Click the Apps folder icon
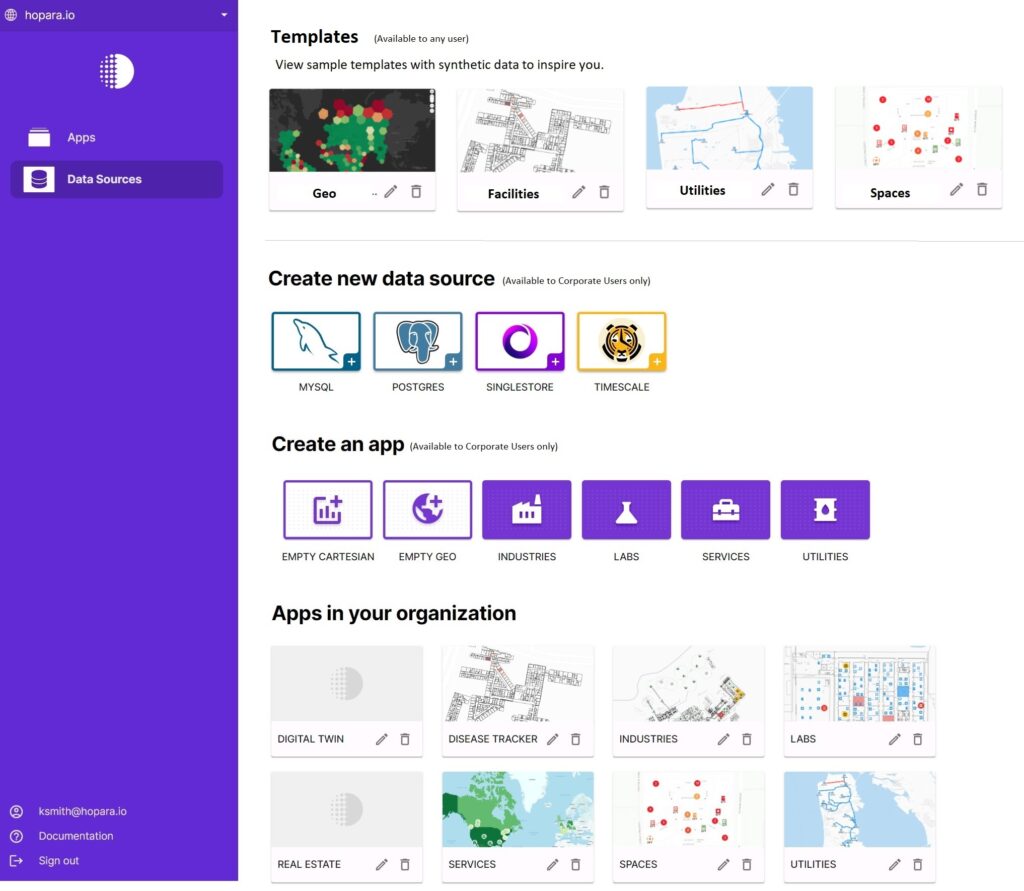 39,137
